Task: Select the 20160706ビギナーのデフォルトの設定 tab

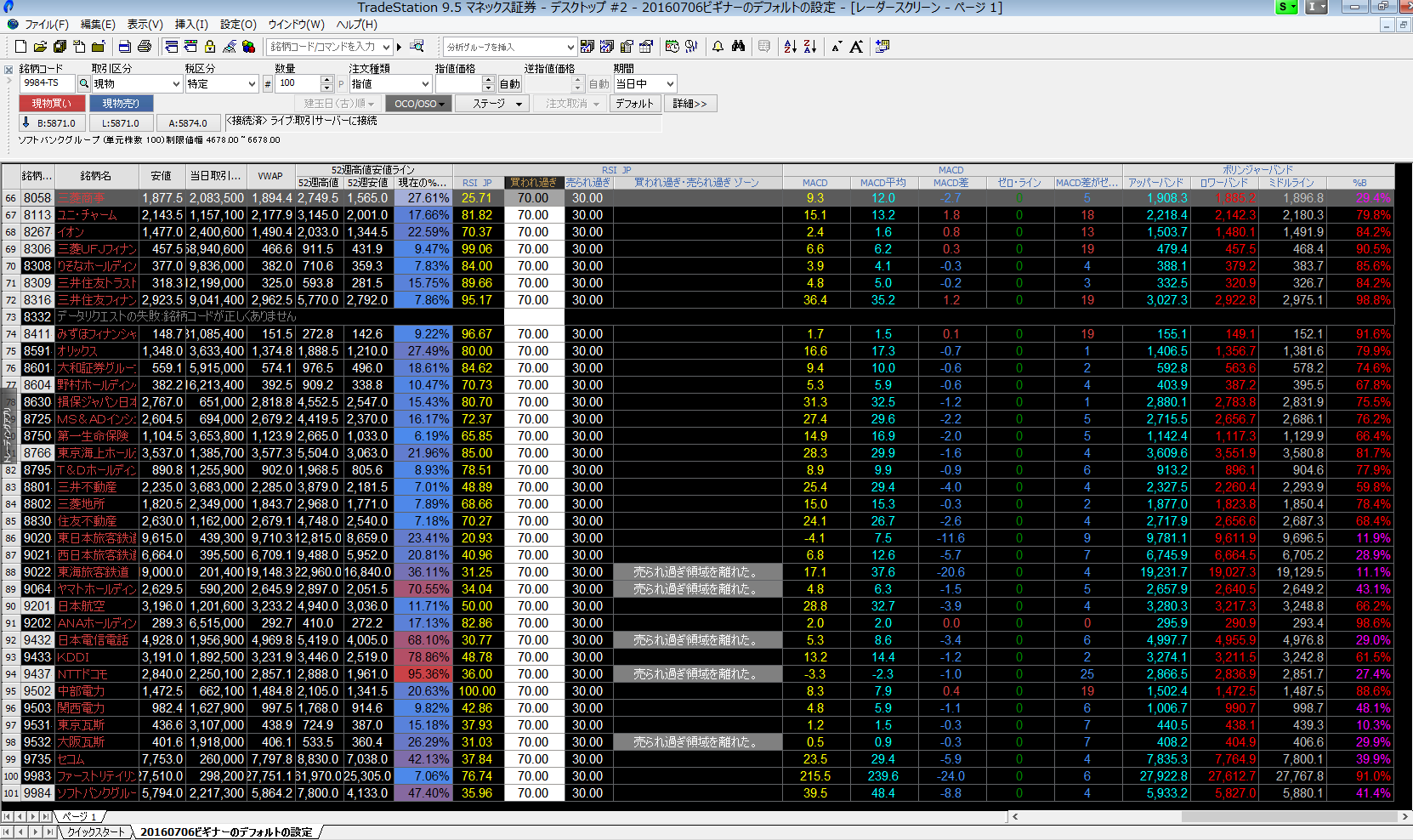Action: point(226,832)
